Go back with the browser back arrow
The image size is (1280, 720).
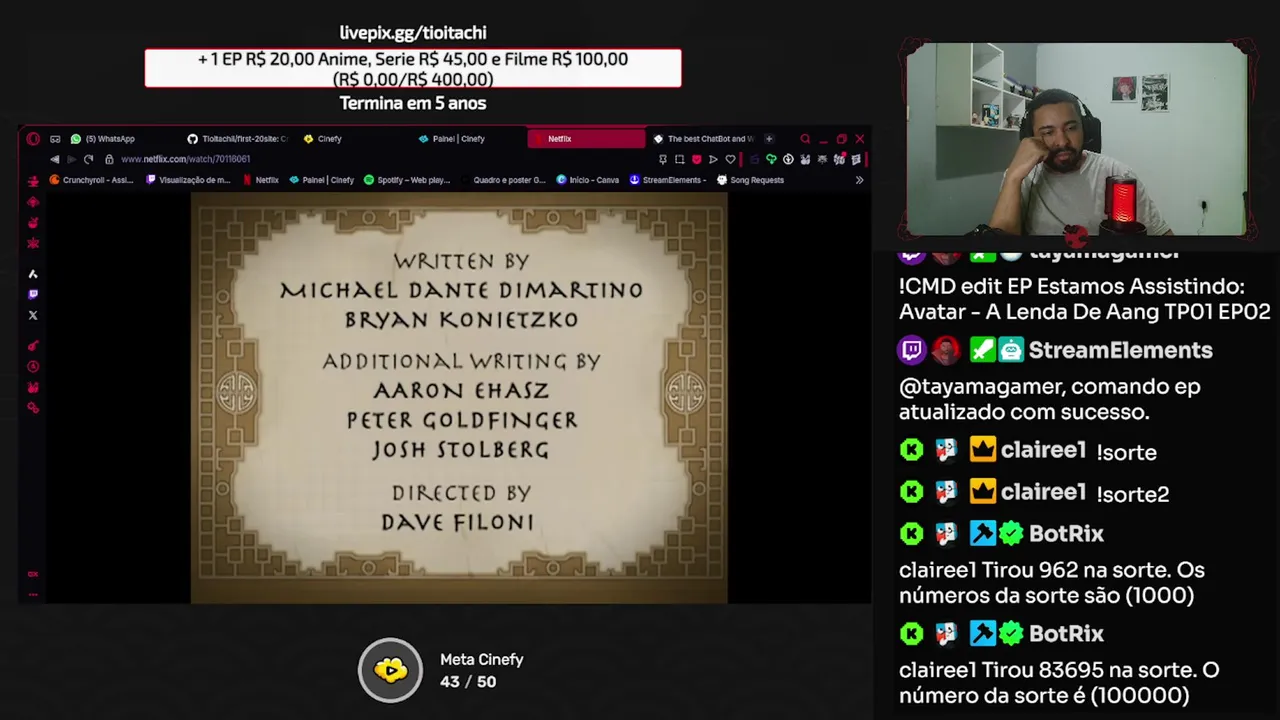point(55,159)
